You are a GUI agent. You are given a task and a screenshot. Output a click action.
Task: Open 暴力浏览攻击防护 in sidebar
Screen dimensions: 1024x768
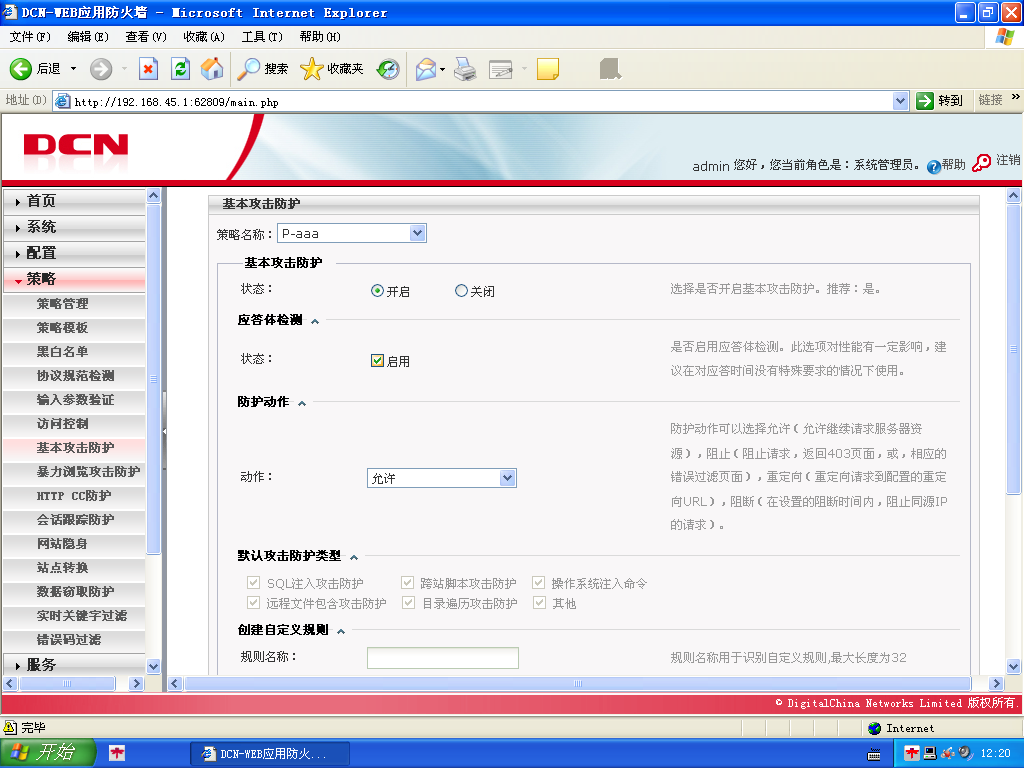pyautogui.click(x=88, y=472)
